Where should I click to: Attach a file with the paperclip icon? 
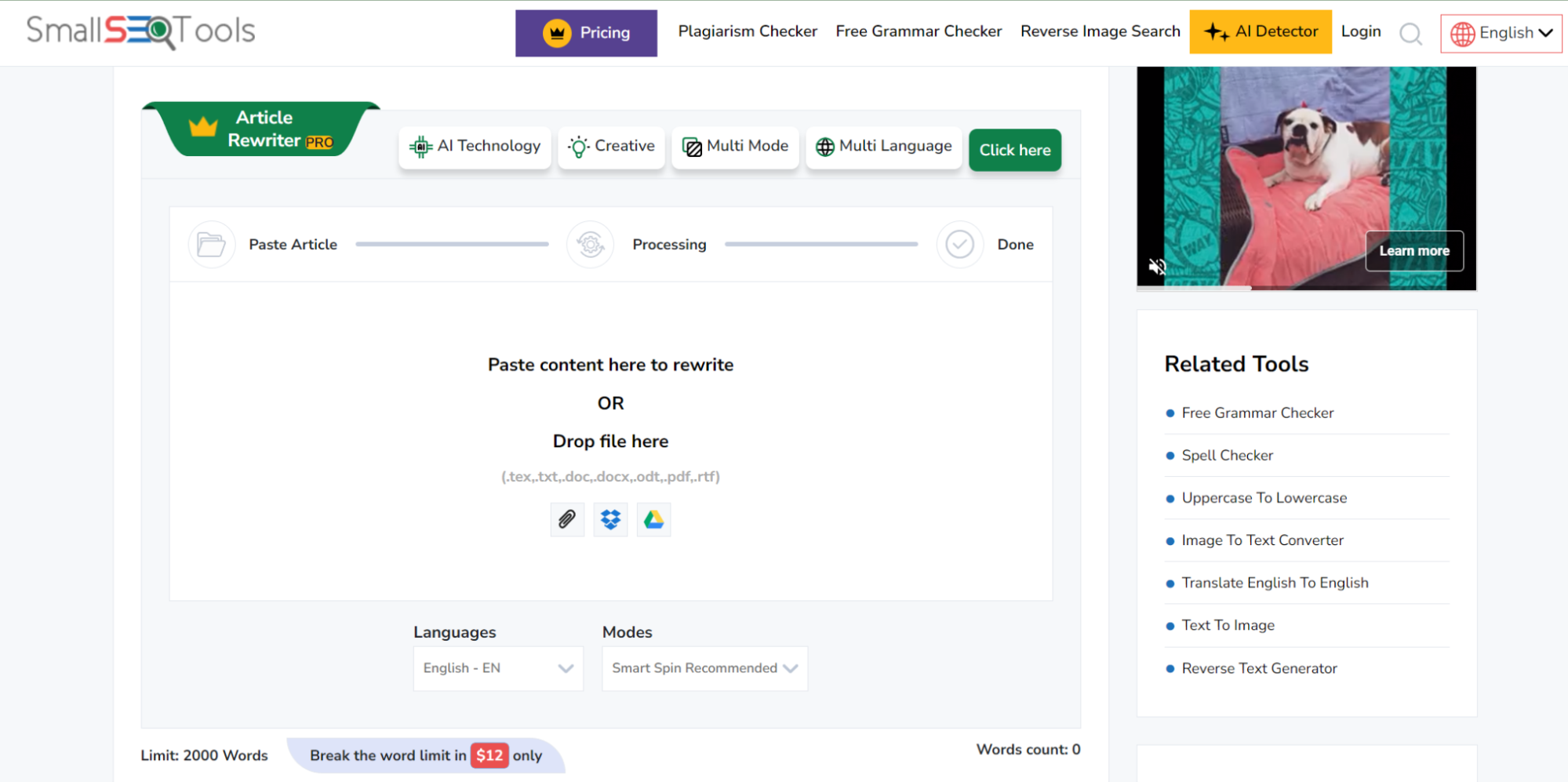567,519
